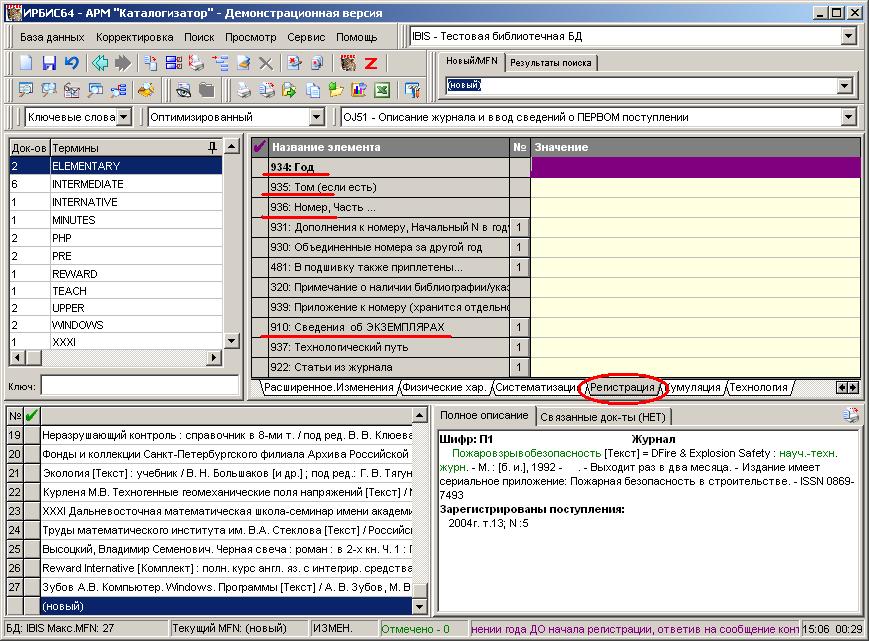Select the 937: Технологический путь row
The width and height of the screenshot is (869, 641).
pyautogui.click(x=381, y=347)
